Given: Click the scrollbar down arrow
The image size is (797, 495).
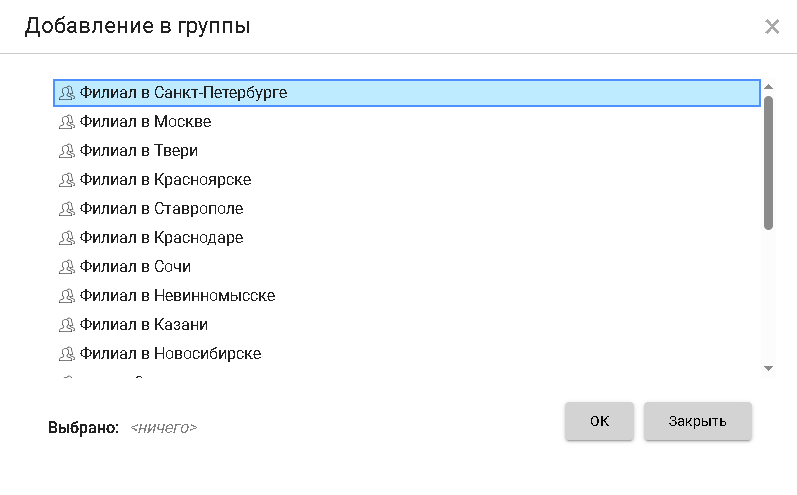Looking at the screenshot, I should coord(769,368).
